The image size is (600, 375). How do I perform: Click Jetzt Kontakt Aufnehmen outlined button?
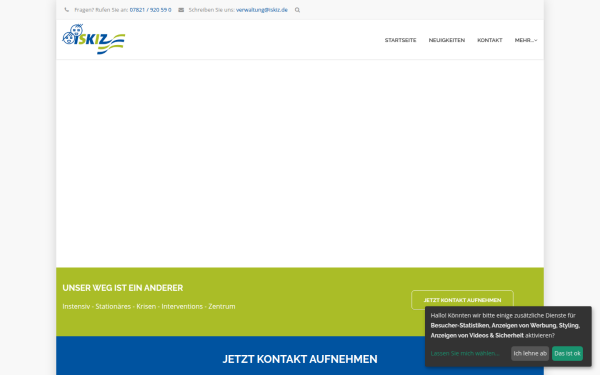click(462, 300)
